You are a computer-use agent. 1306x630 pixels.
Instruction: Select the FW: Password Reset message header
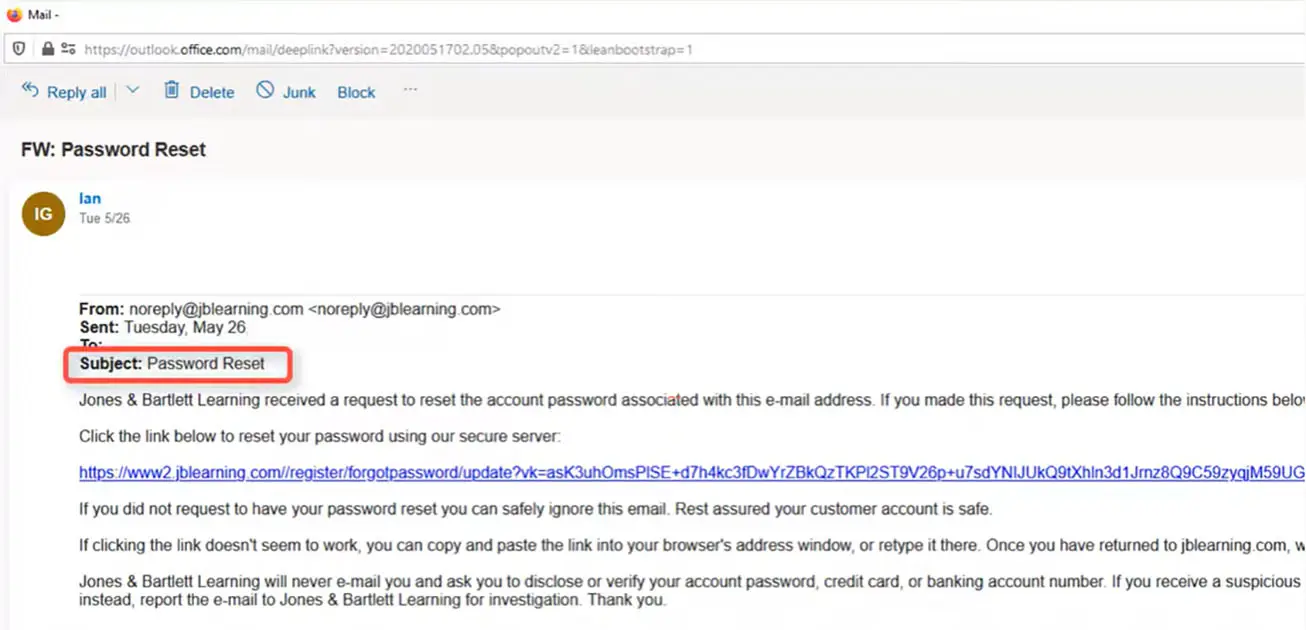click(x=113, y=148)
